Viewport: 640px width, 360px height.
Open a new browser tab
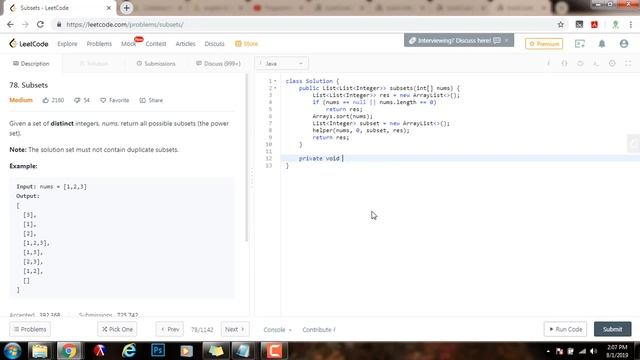(x=126, y=8)
